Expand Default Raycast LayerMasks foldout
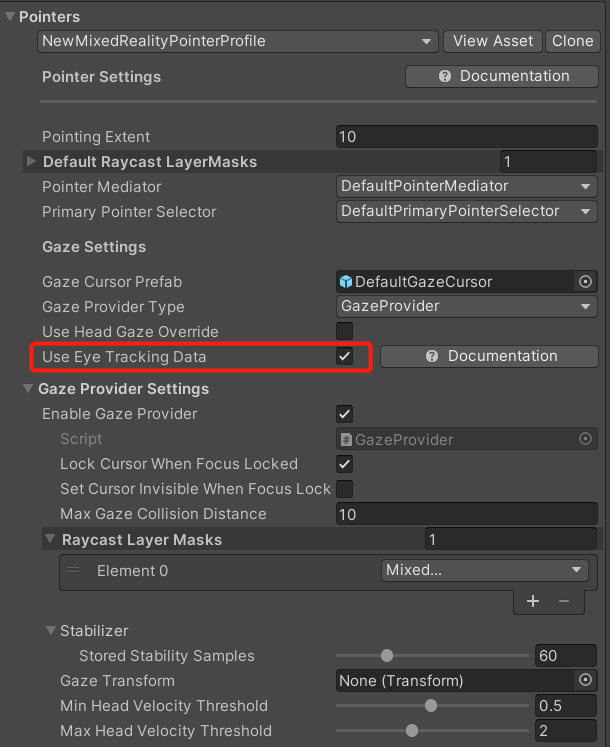The height and width of the screenshot is (747, 610). pos(31,162)
